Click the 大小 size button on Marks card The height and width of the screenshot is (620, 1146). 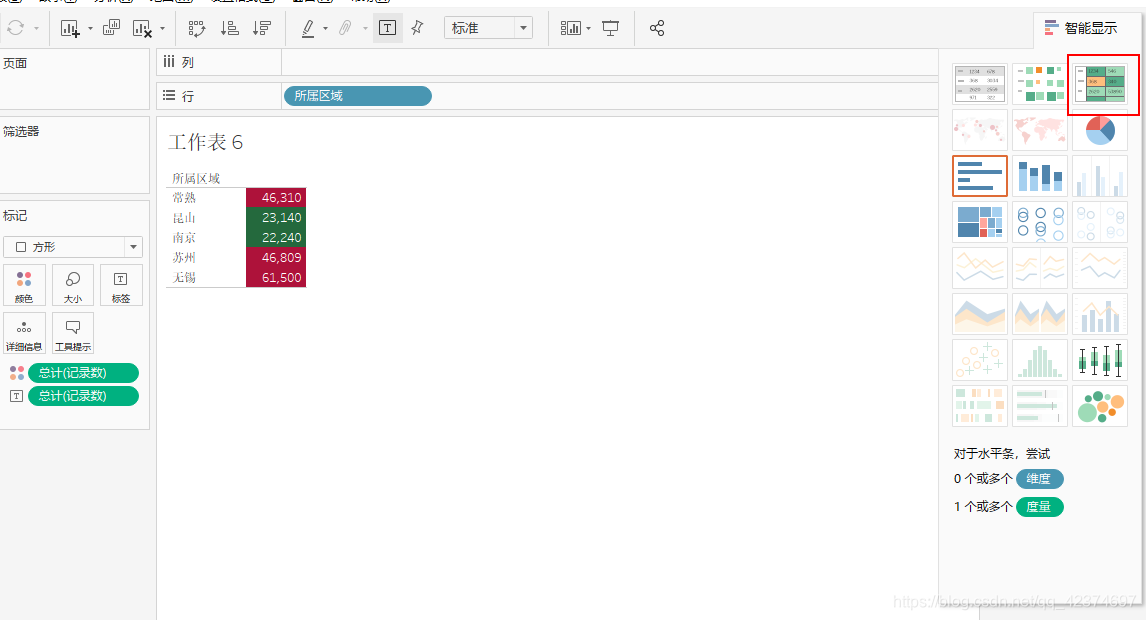(72, 285)
